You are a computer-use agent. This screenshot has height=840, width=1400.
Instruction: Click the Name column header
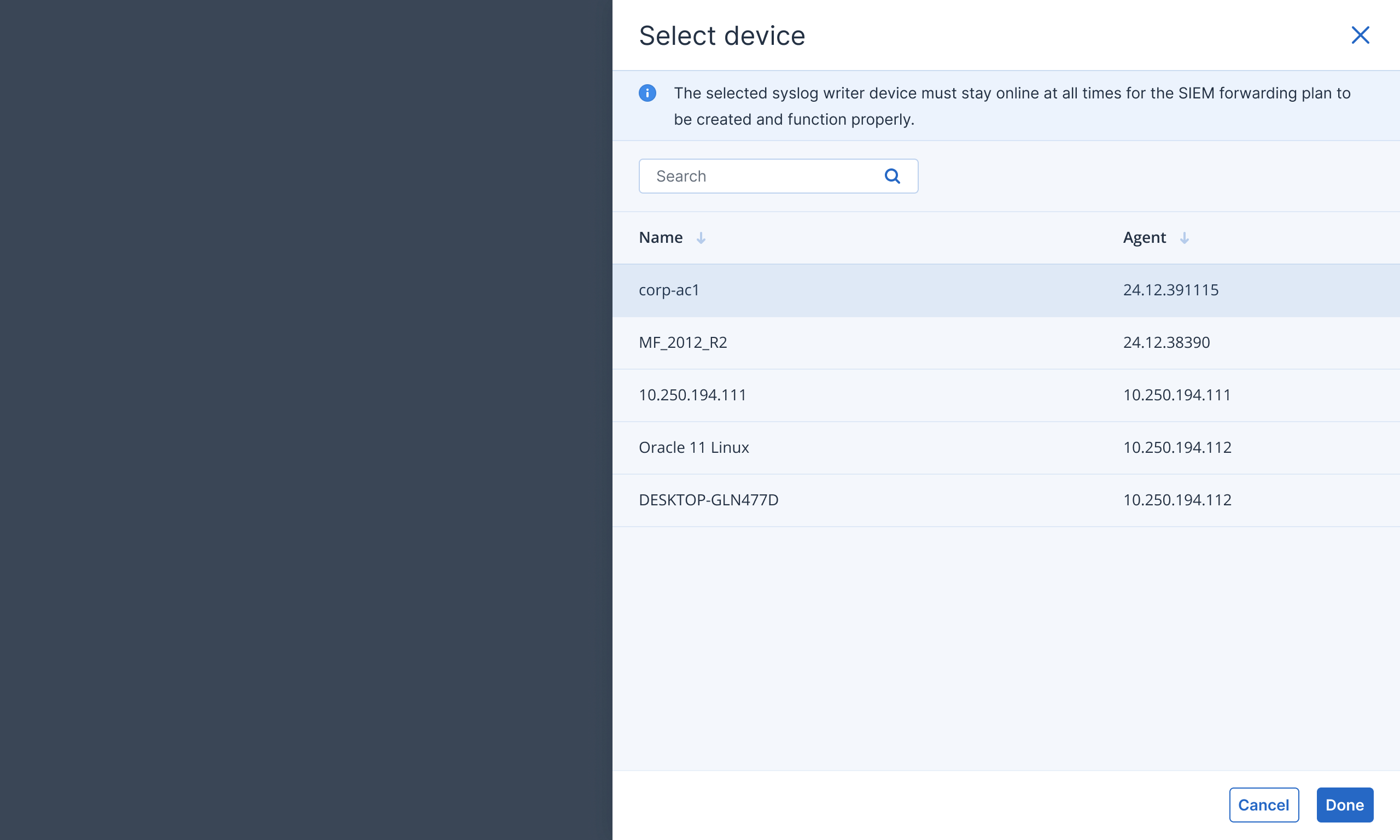(661, 237)
